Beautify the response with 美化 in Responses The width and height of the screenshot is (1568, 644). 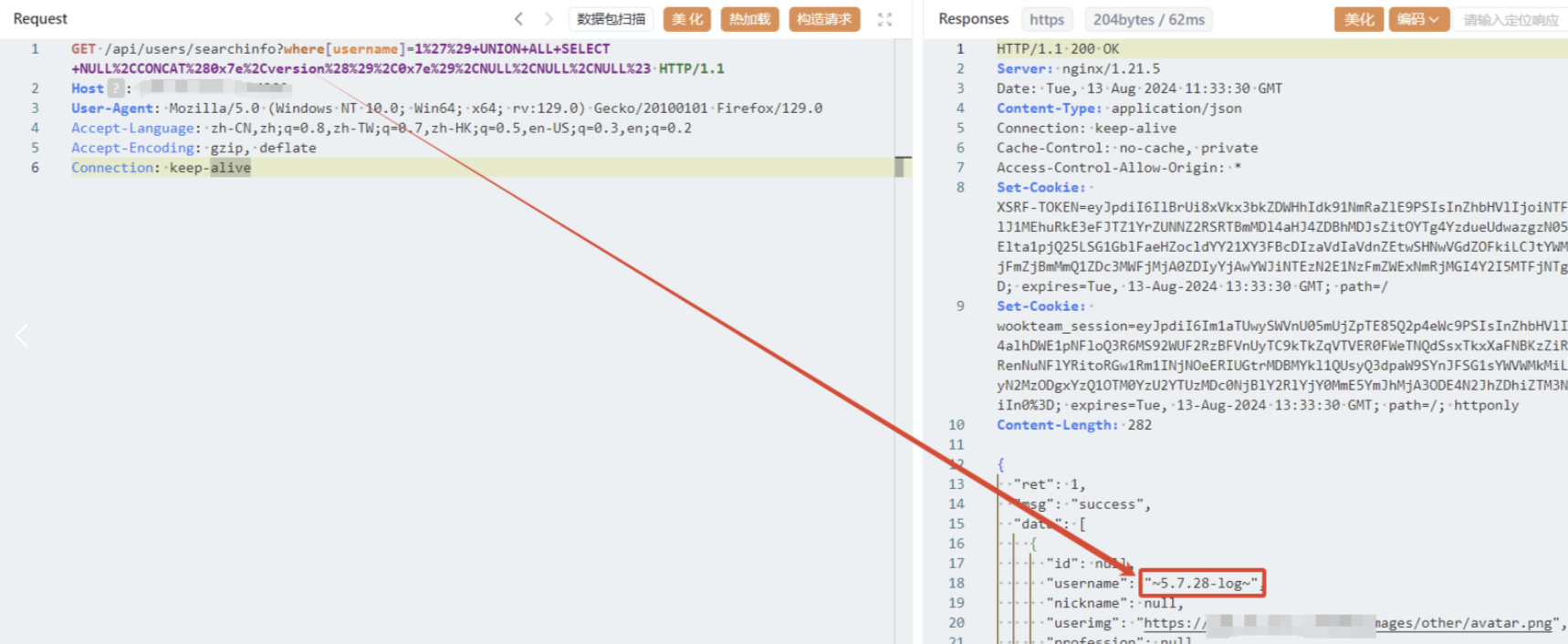(1359, 19)
